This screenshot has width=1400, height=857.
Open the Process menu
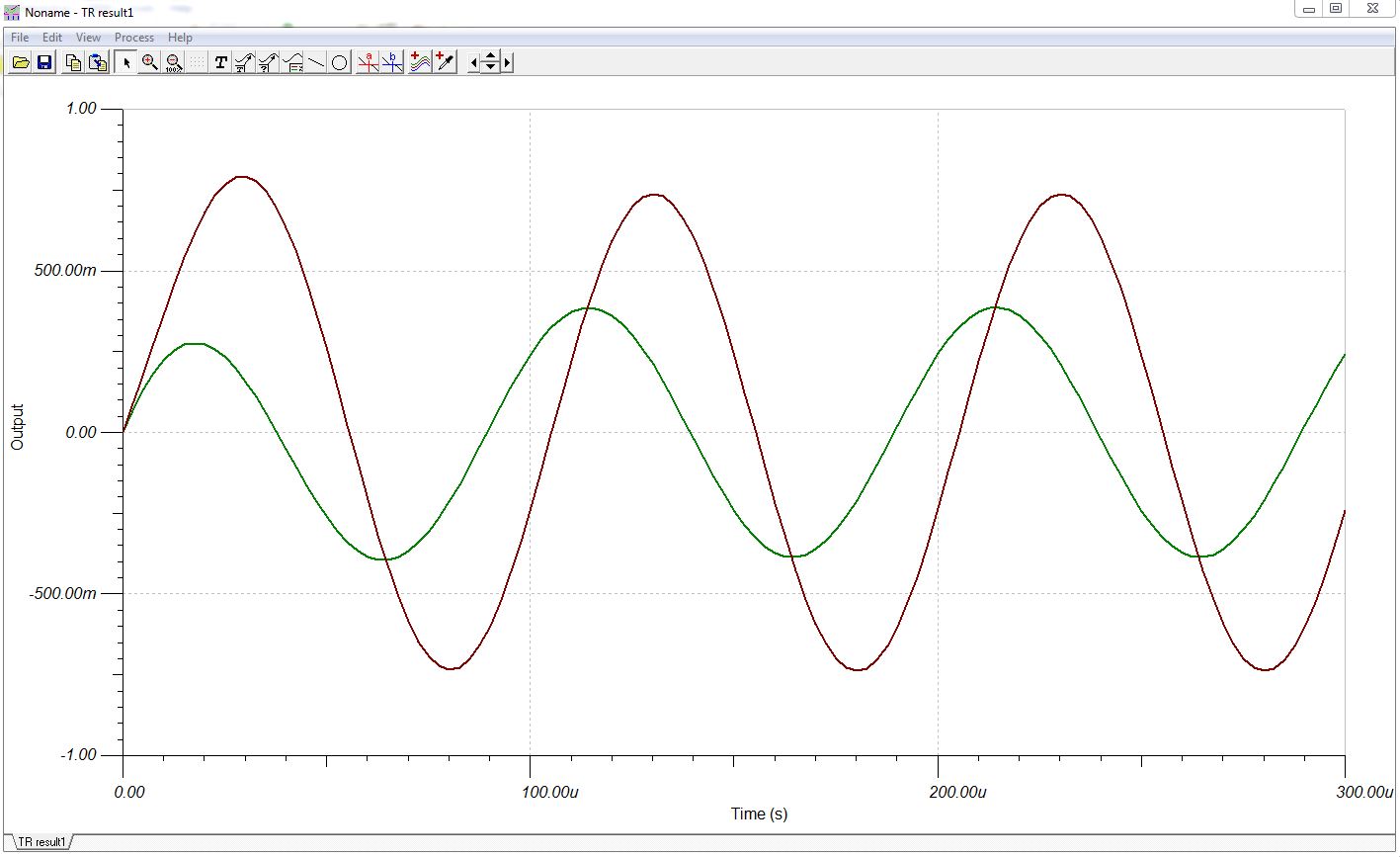134,38
